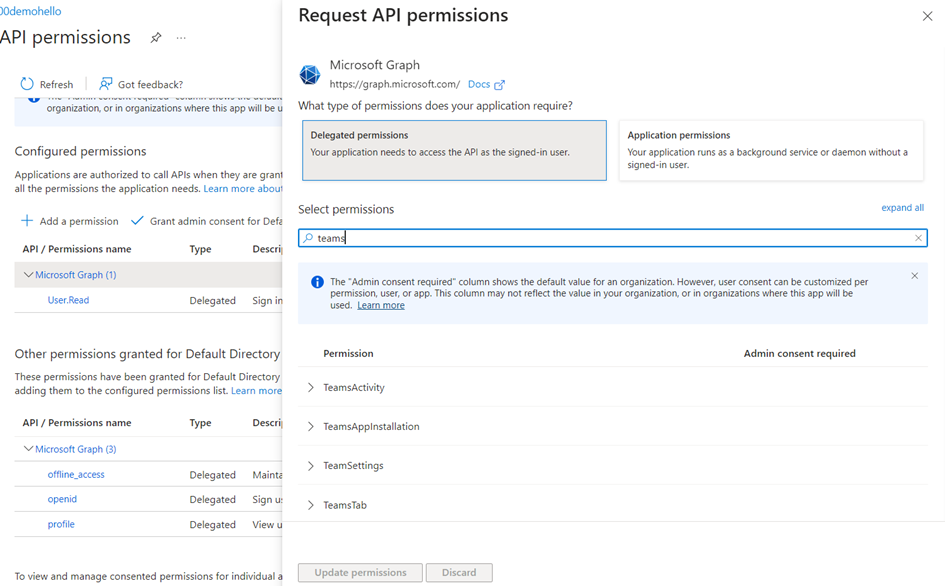
Task: Open the openid permission
Action: [x=62, y=499]
